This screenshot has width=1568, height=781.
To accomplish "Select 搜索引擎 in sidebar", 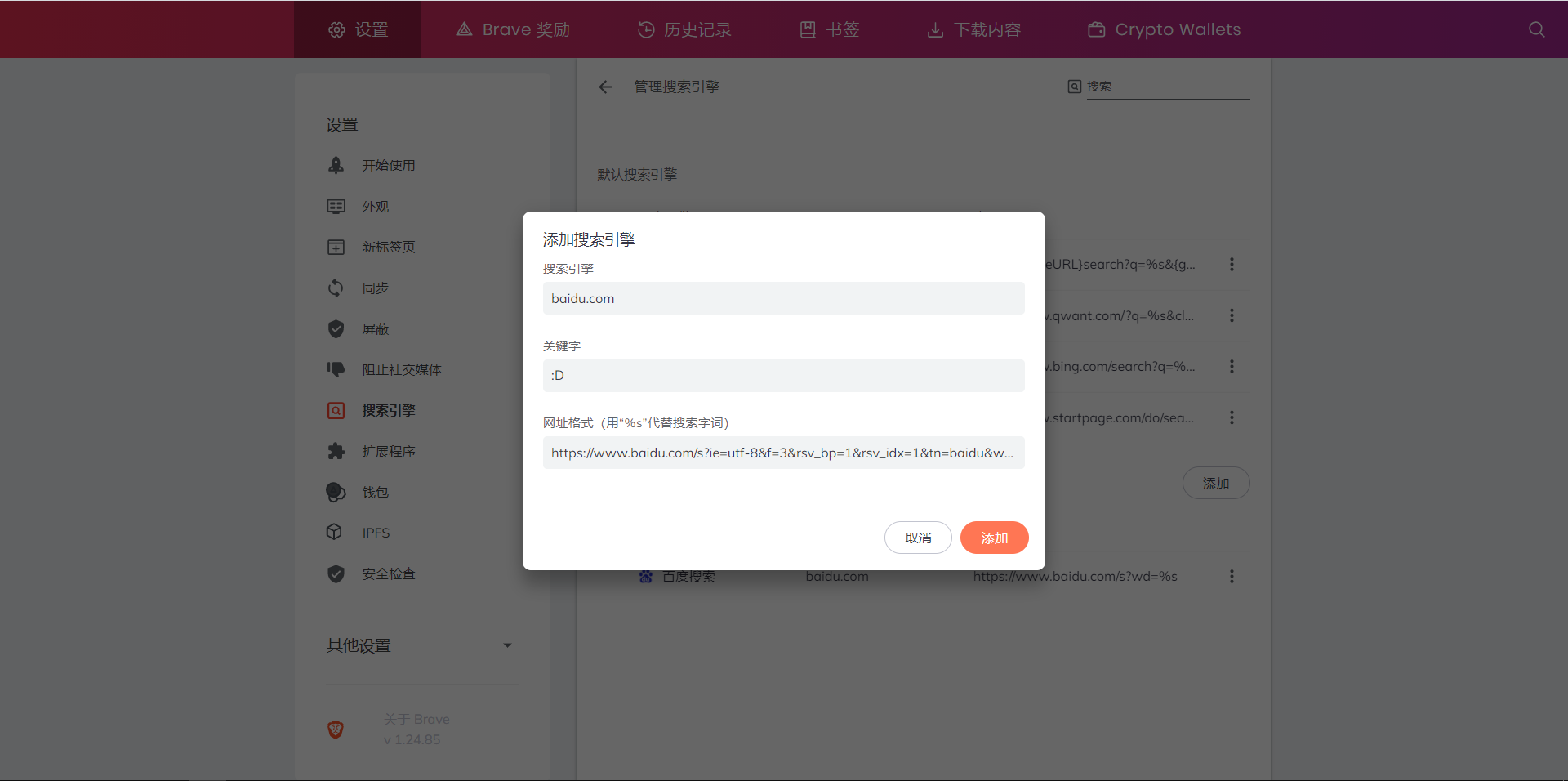I will point(389,410).
